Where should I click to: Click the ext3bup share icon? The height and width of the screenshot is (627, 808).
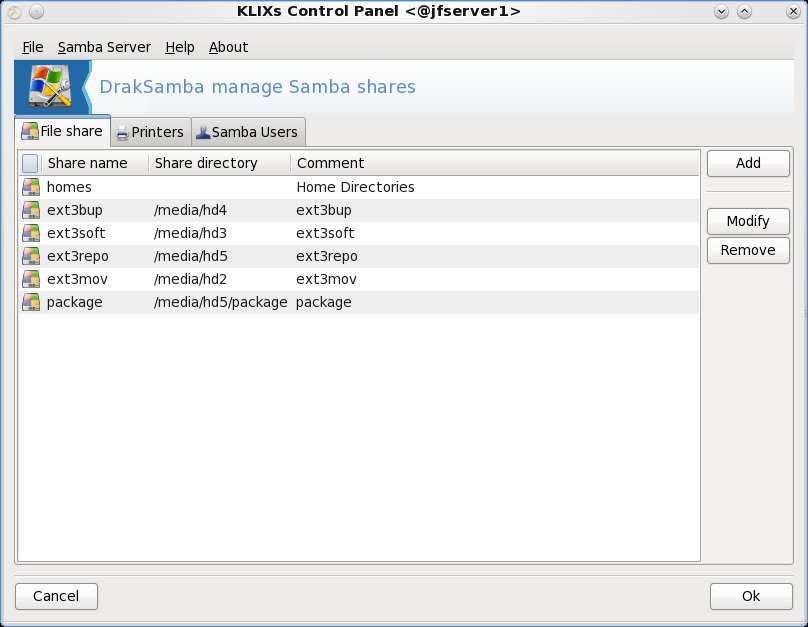click(31, 210)
